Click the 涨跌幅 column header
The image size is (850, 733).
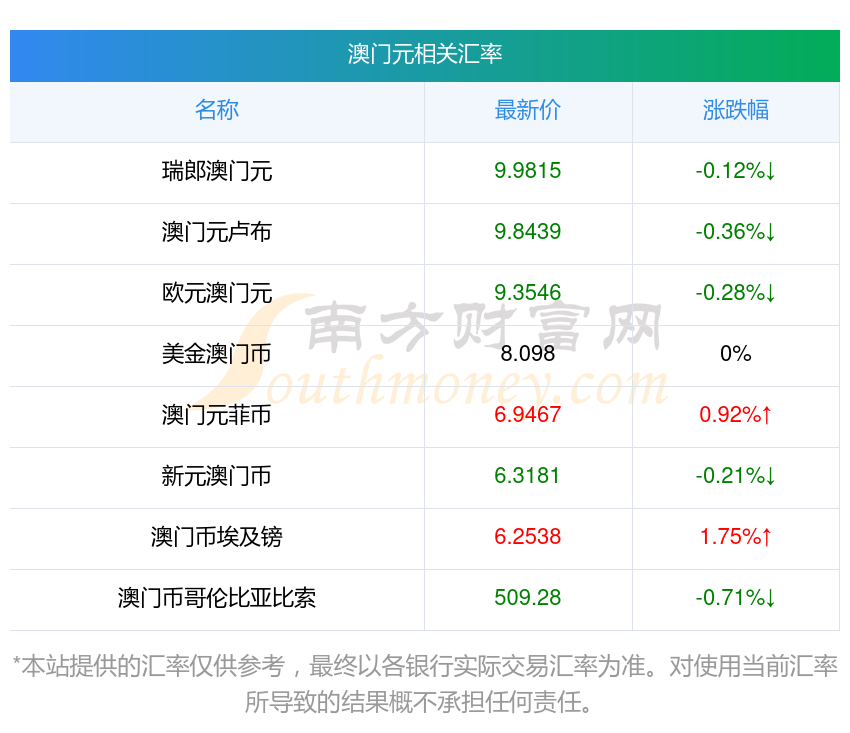click(736, 110)
